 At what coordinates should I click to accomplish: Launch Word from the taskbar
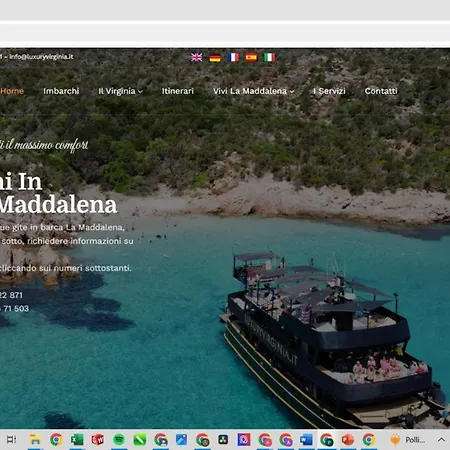306,440
